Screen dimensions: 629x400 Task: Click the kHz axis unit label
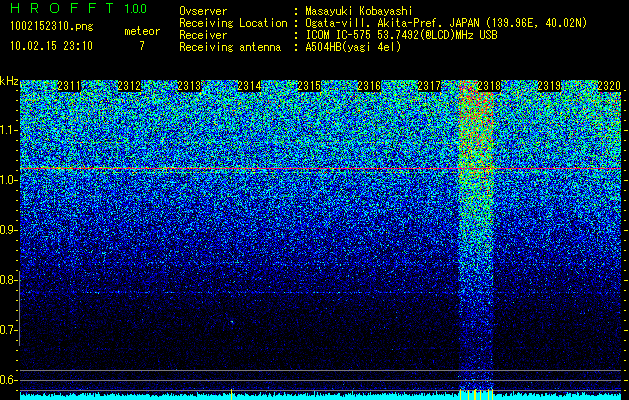click(x=9, y=81)
